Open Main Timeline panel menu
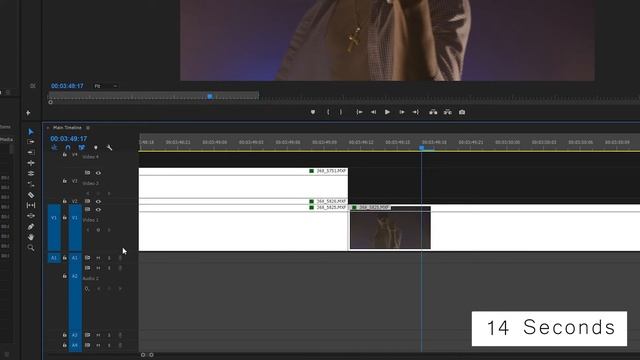Image resolution: width=640 pixels, height=360 pixels. (x=88, y=128)
